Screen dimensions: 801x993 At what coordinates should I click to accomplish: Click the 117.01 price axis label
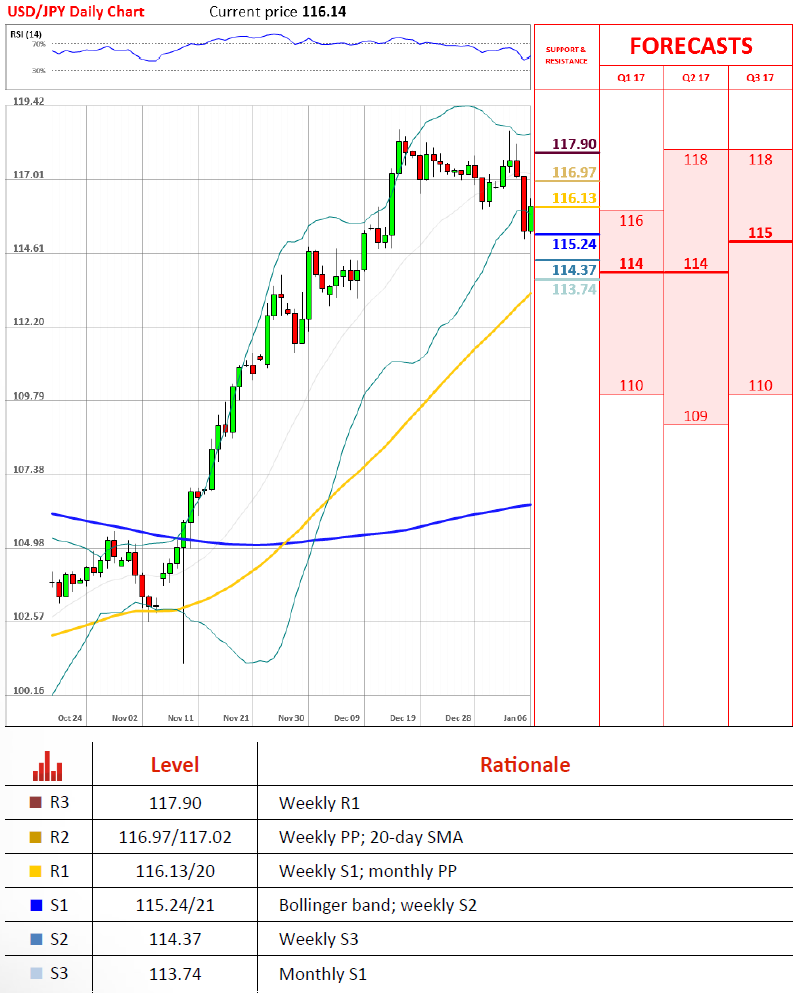click(x=28, y=175)
